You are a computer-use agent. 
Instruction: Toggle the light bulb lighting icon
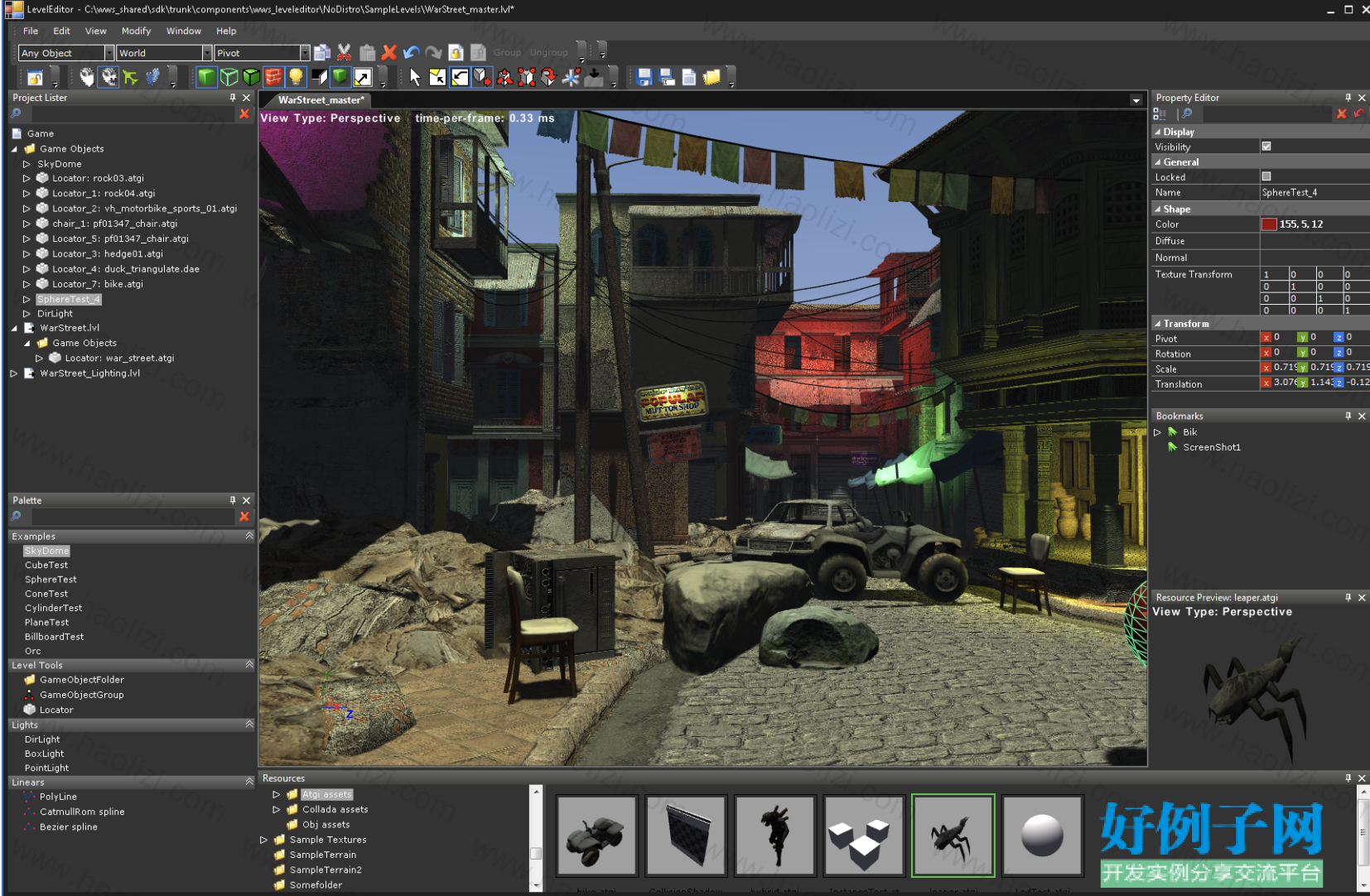296,77
